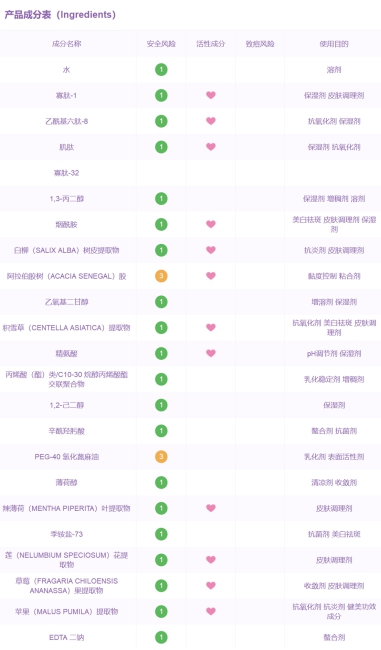
Task: Open the 寡肽-32 ingredient link
Action: click(x=67, y=173)
